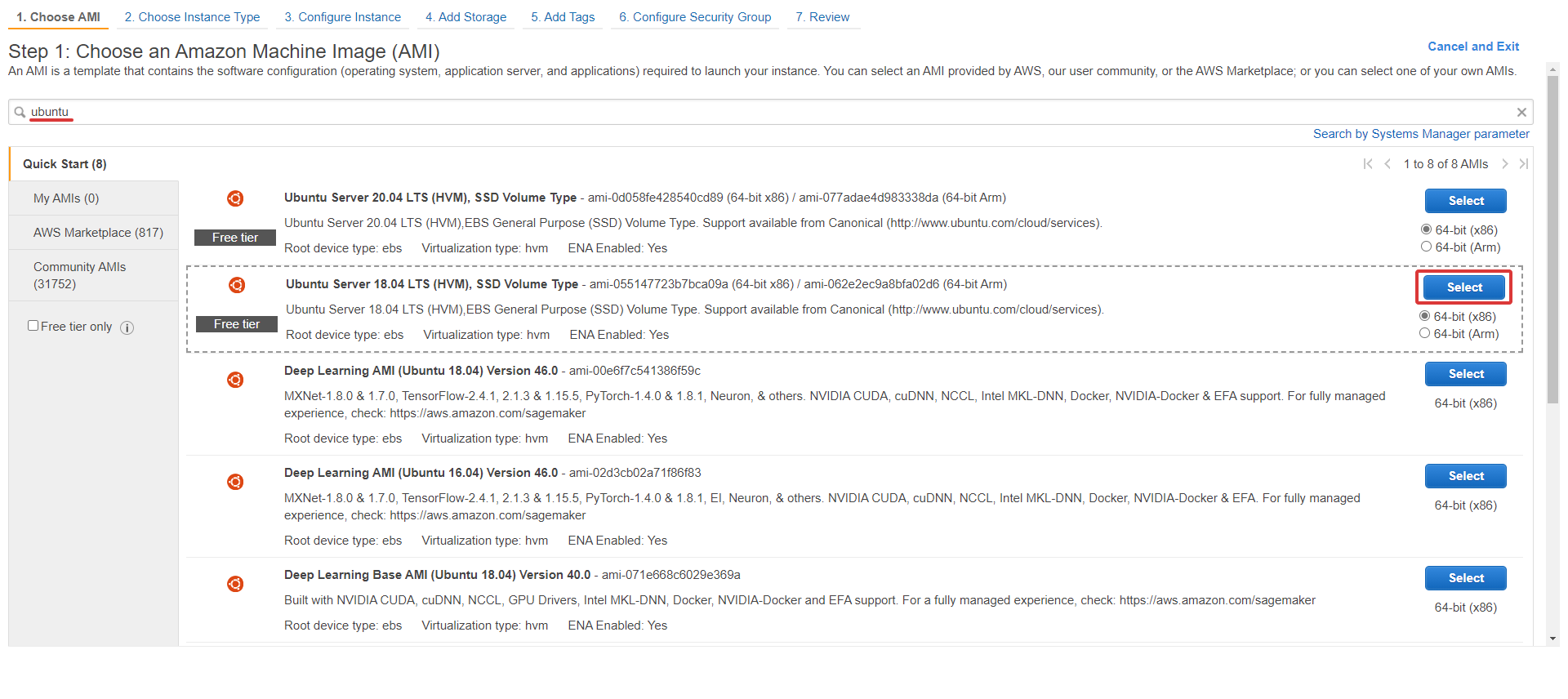This screenshot has width=1568, height=699.
Task: Click Ubuntu logo for Server 18.04 LTS
Action: pos(237,285)
